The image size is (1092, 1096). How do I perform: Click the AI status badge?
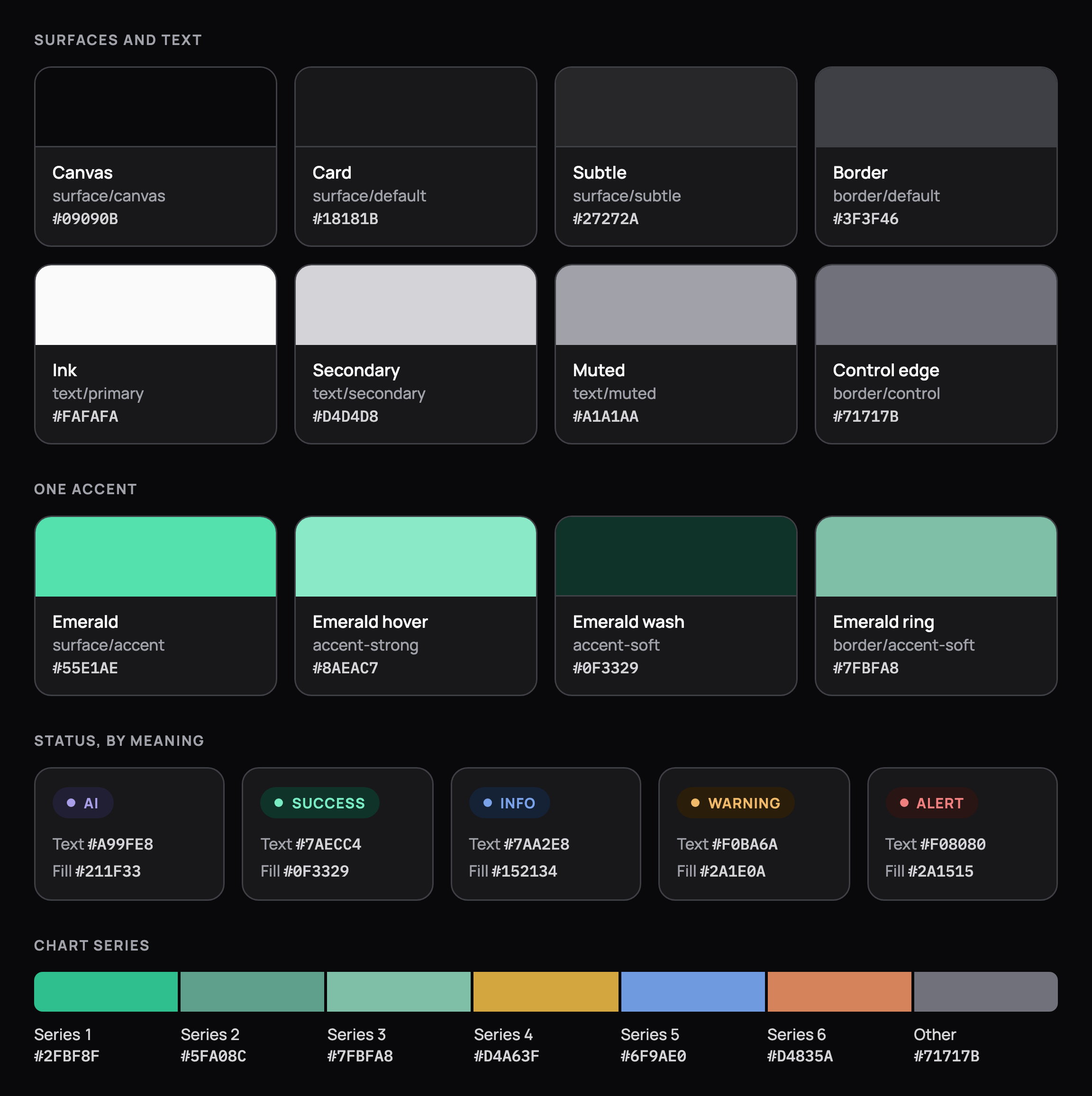(x=83, y=803)
